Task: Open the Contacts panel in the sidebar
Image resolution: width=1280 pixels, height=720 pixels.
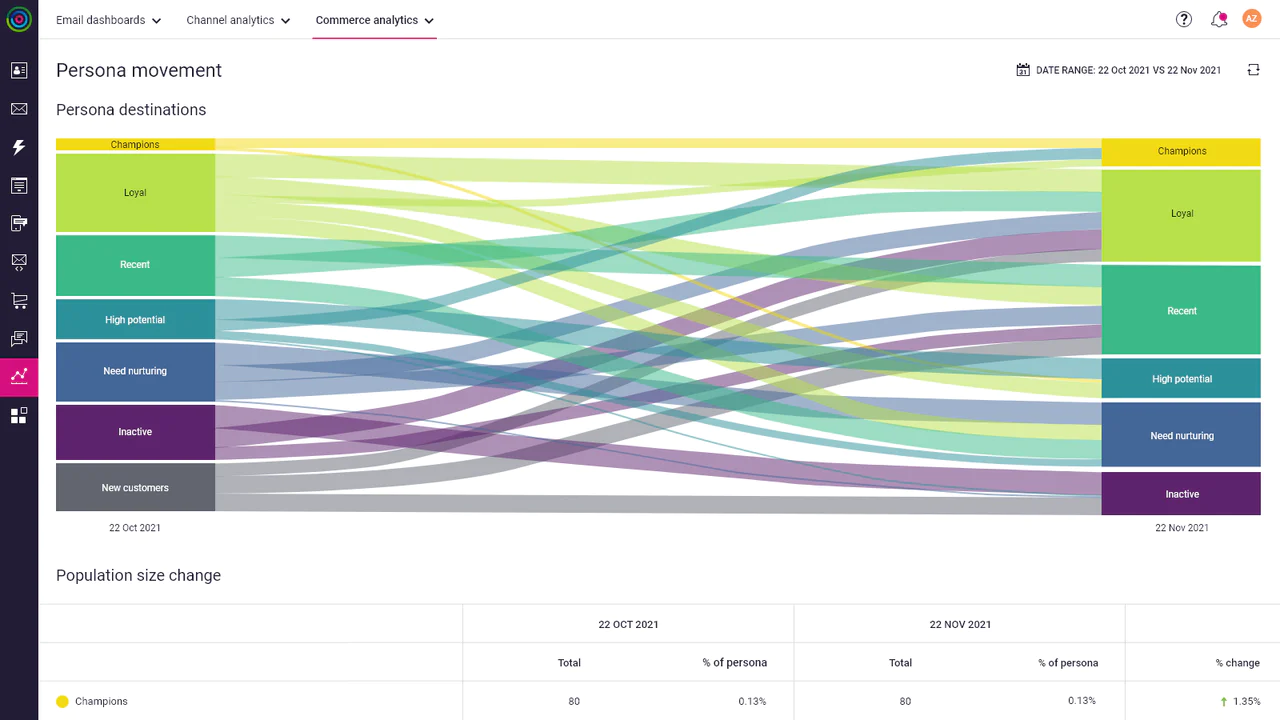Action: coord(19,70)
